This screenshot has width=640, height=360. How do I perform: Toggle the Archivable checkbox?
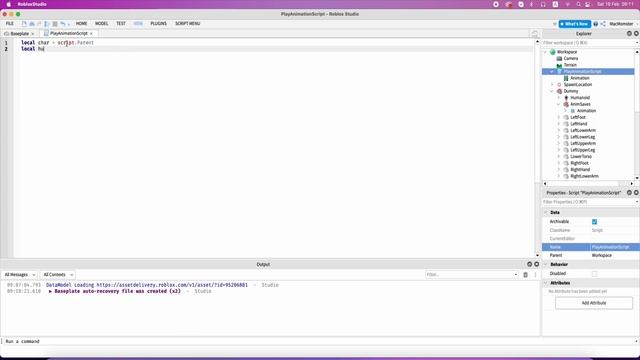[594, 222]
